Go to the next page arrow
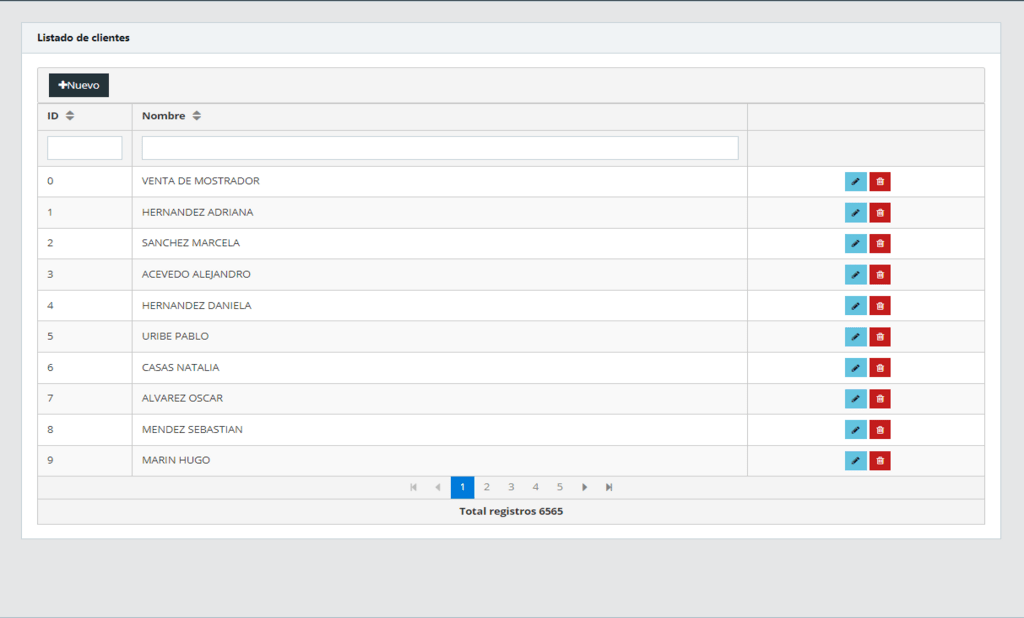This screenshot has width=1024, height=618. pyautogui.click(x=585, y=487)
